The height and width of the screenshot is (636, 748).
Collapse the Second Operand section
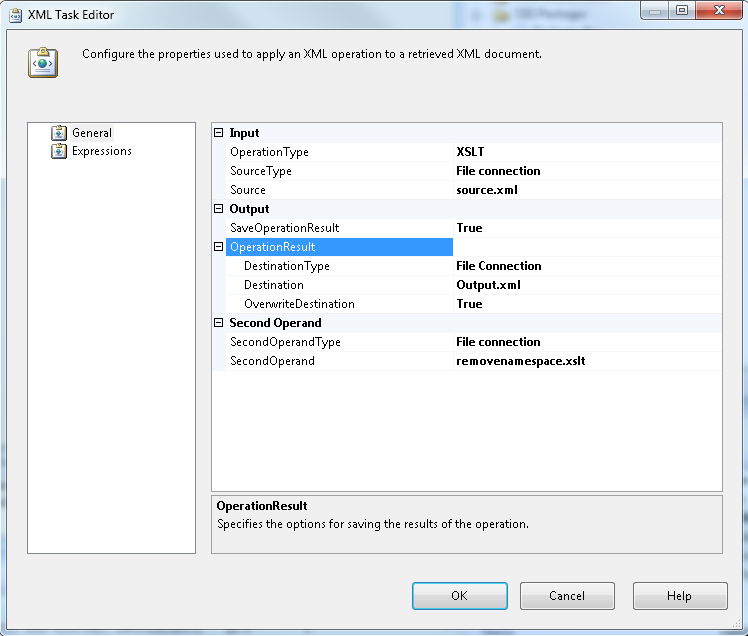pyautogui.click(x=219, y=323)
